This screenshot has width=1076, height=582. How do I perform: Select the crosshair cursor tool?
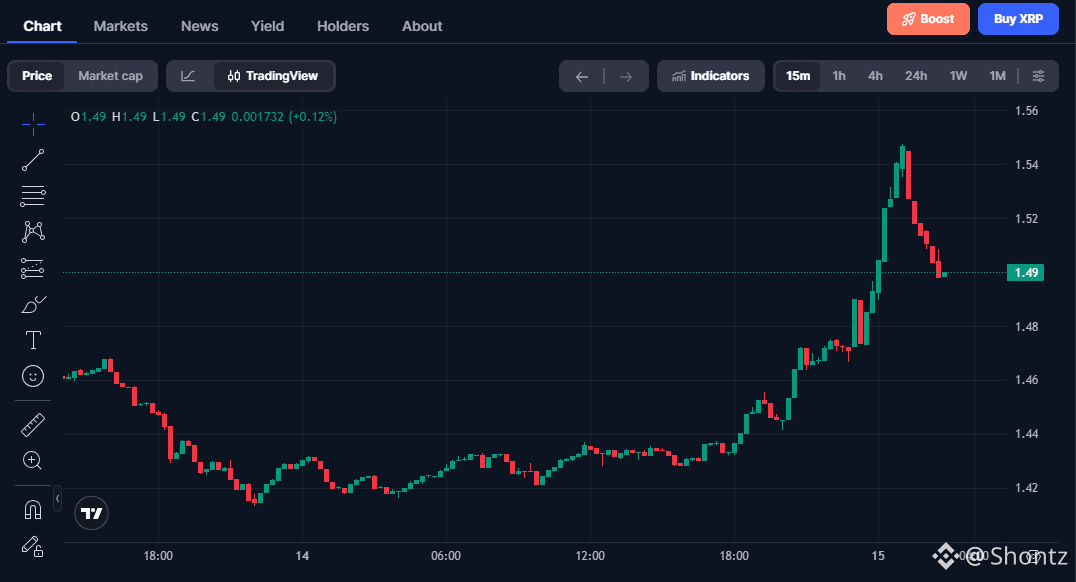[33, 124]
